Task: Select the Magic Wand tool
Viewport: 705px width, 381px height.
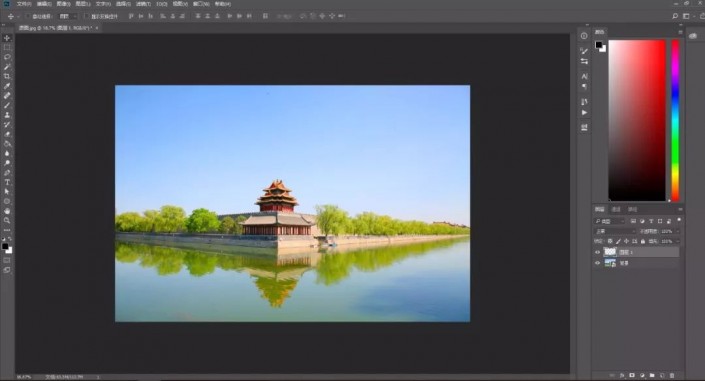Action: (x=7, y=67)
